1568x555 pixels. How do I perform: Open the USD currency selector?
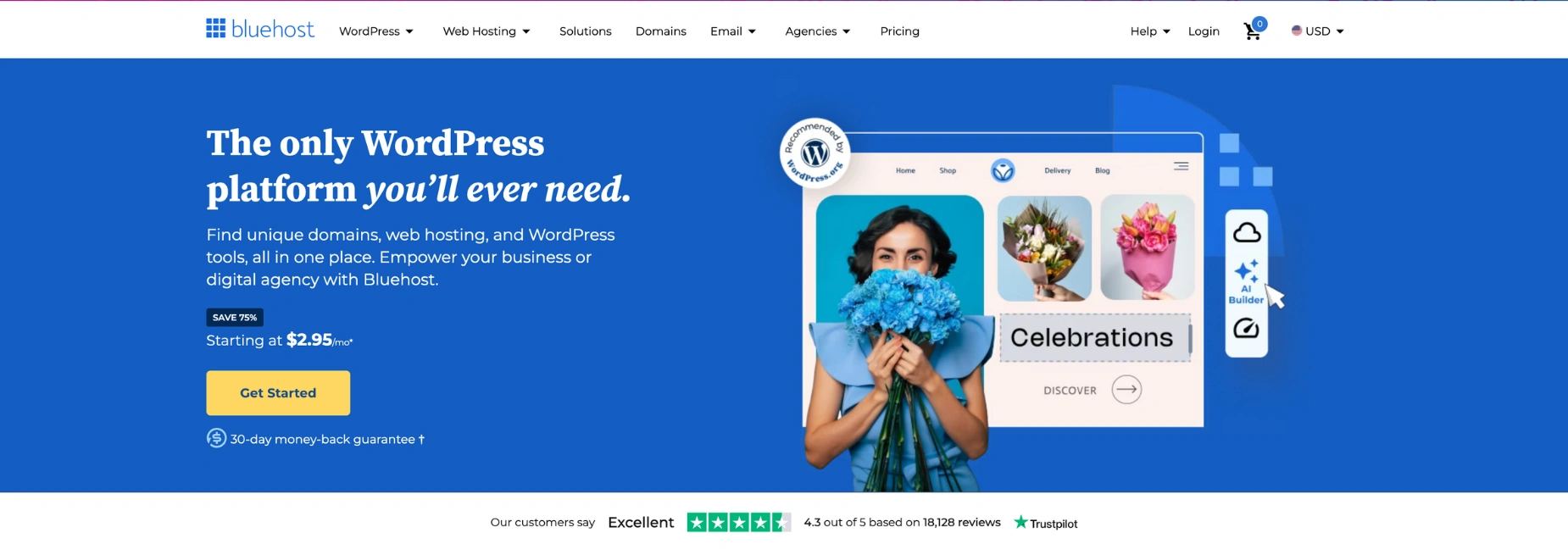(x=1317, y=31)
